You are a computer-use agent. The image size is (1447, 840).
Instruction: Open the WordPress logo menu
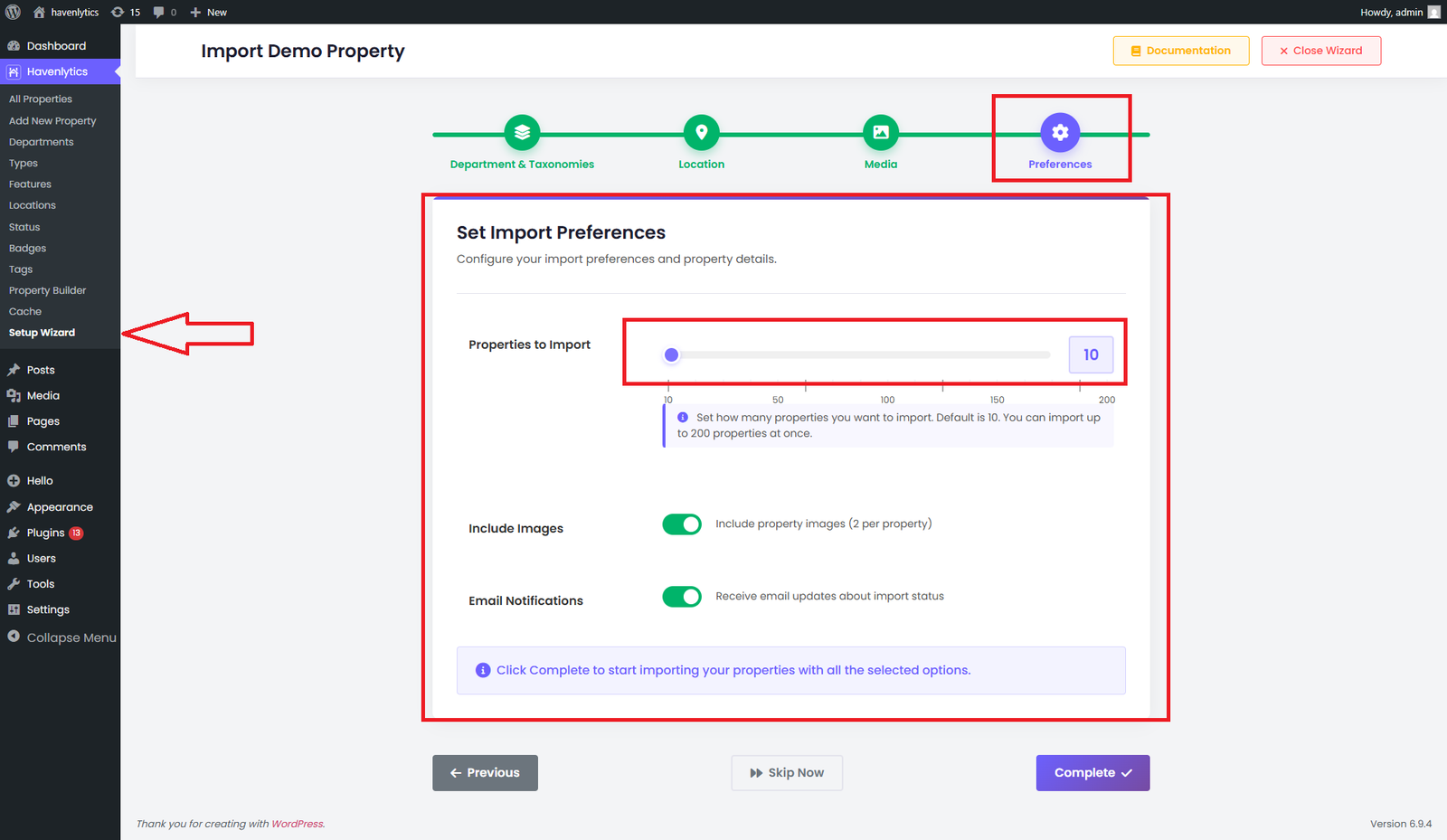click(x=13, y=12)
